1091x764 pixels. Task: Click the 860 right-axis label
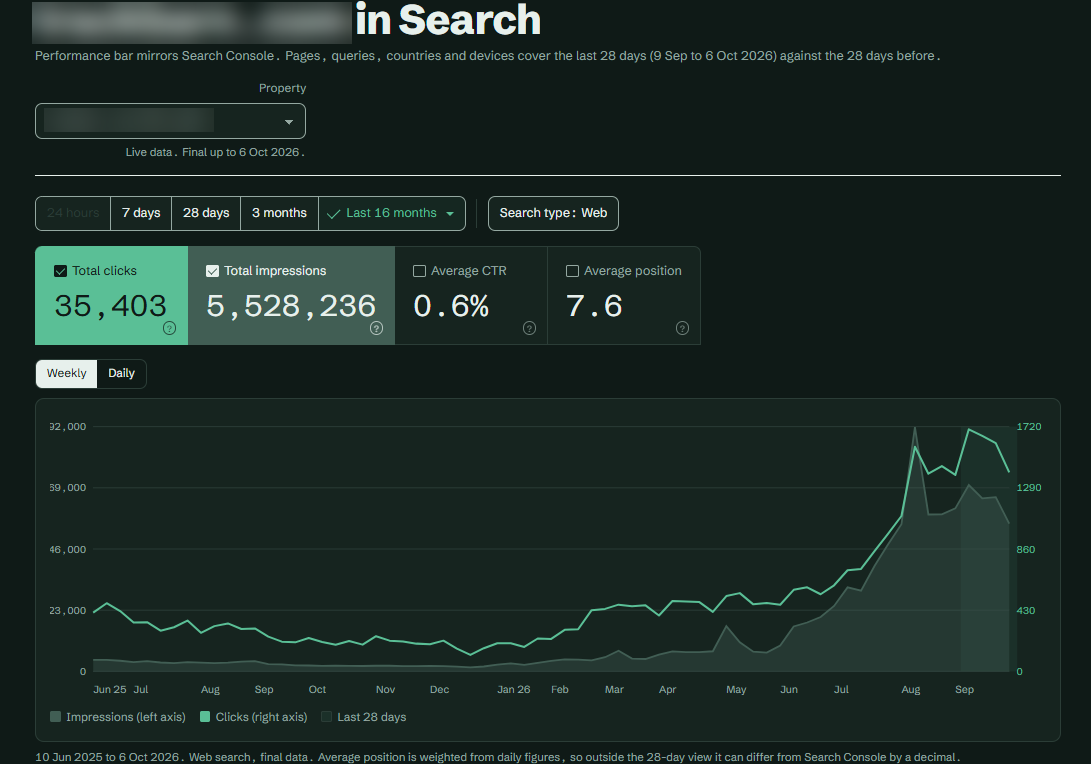coord(1026,550)
